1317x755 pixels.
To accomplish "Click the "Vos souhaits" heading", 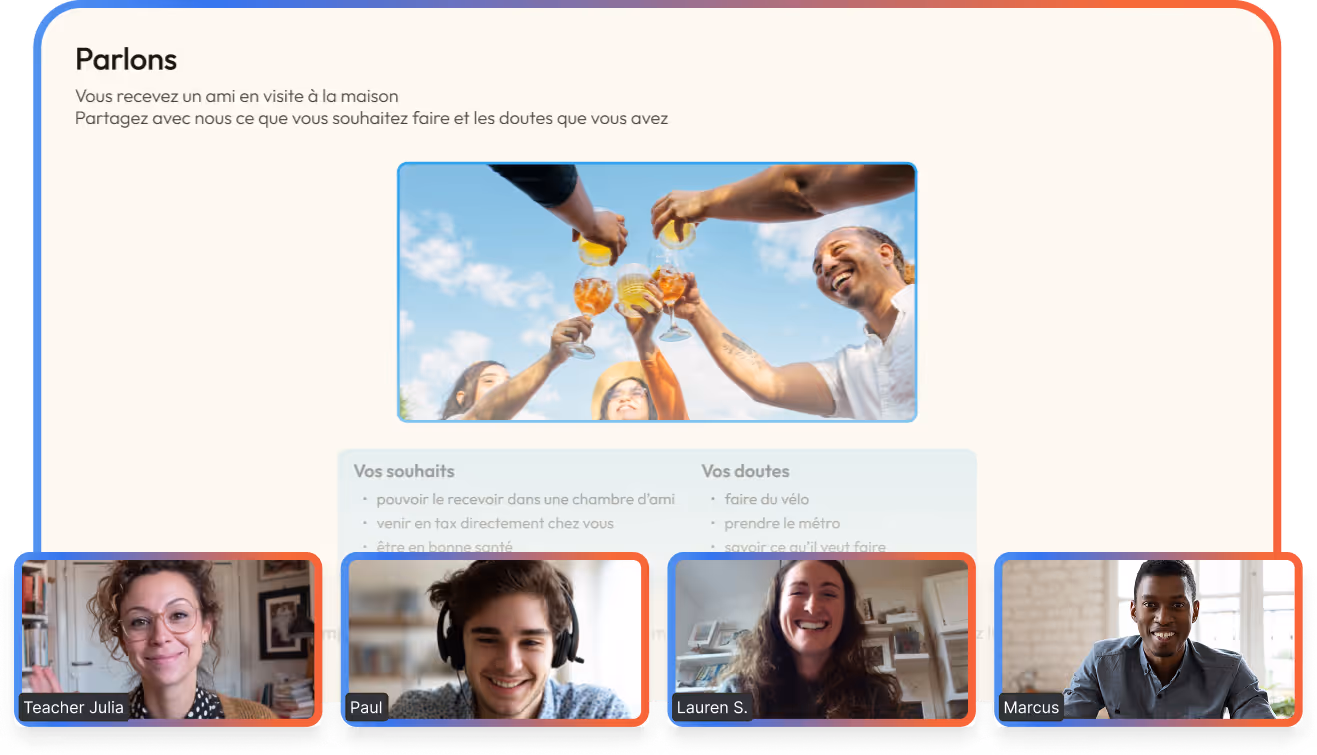I will 404,471.
